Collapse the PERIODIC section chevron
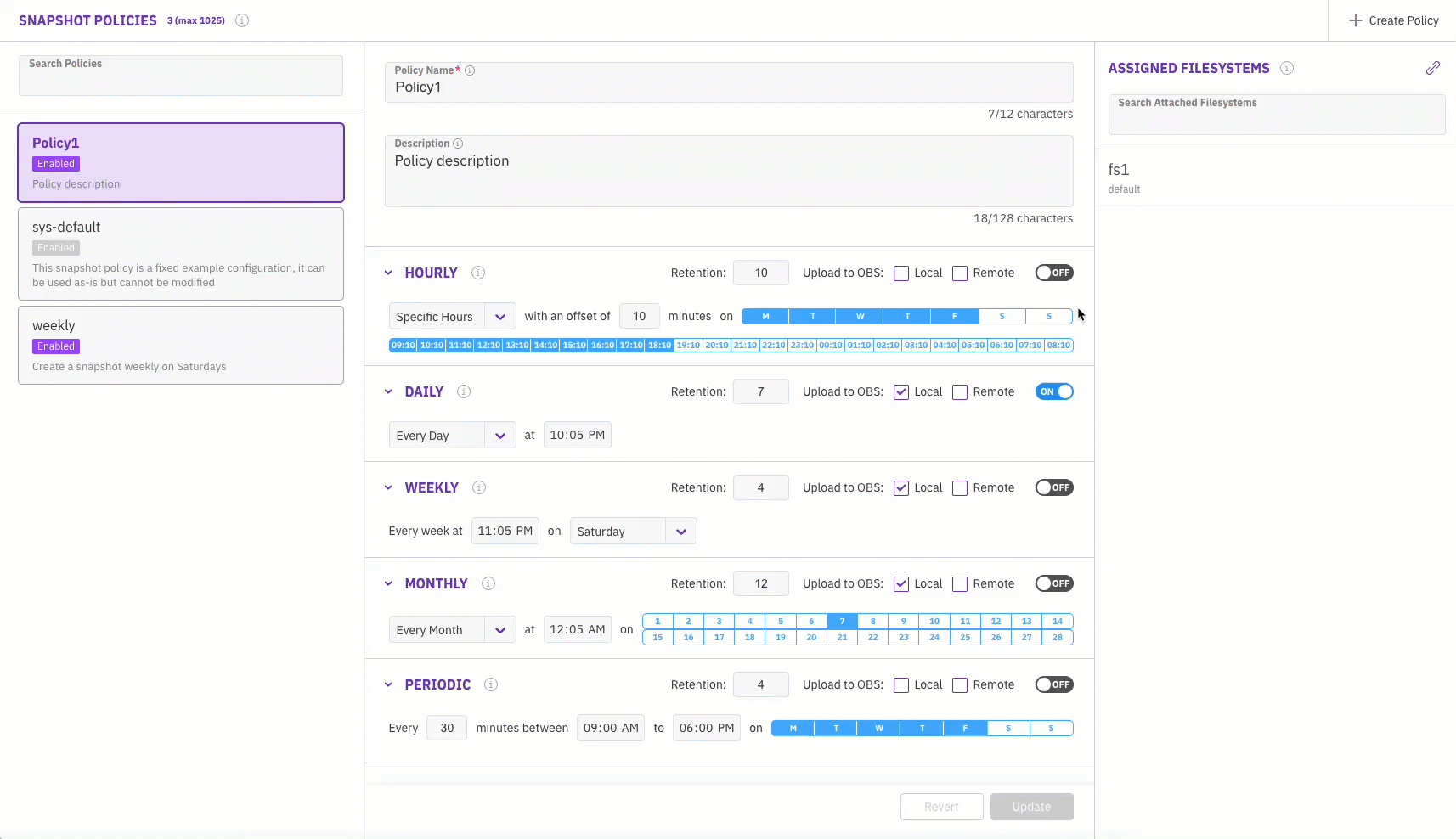Image resolution: width=1456 pixels, height=839 pixels. point(388,684)
